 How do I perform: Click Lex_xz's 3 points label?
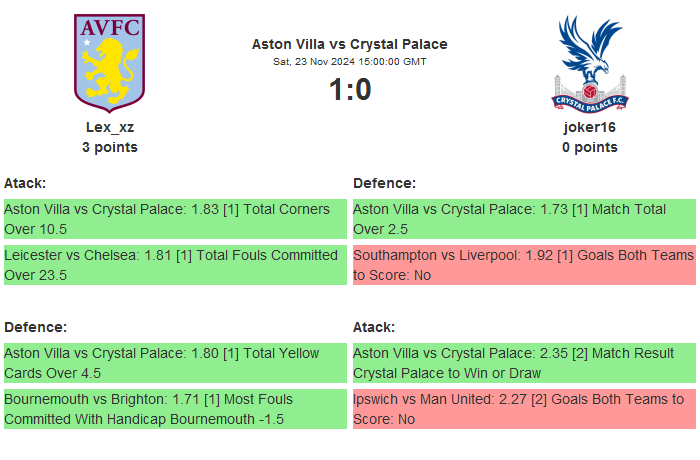(110, 147)
